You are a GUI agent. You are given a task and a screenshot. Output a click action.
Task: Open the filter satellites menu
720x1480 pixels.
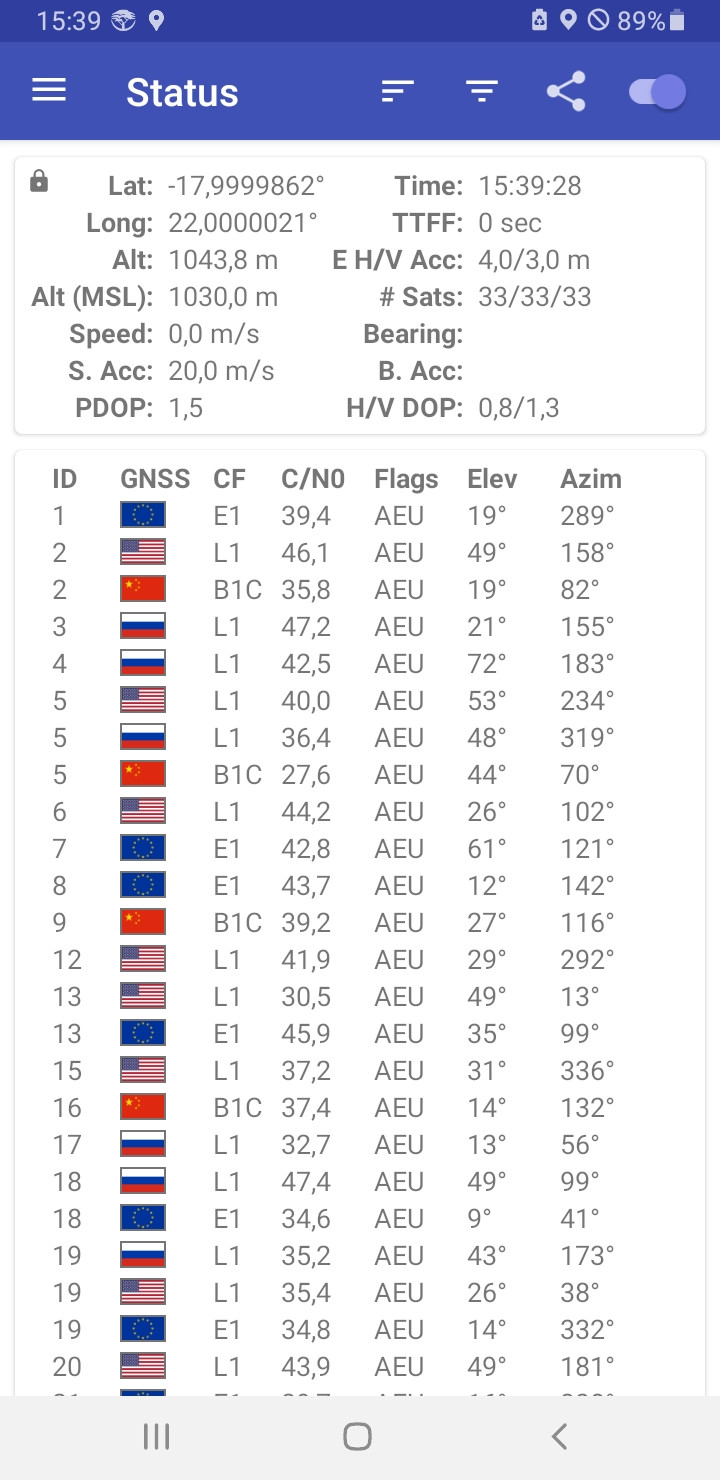click(x=482, y=92)
